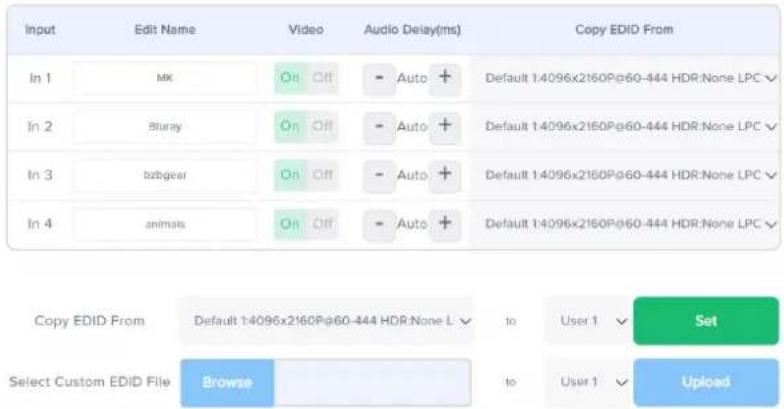The image size is (784, 409).
Task: Turn video Off for In 1
Action: (x=322, y=78)
